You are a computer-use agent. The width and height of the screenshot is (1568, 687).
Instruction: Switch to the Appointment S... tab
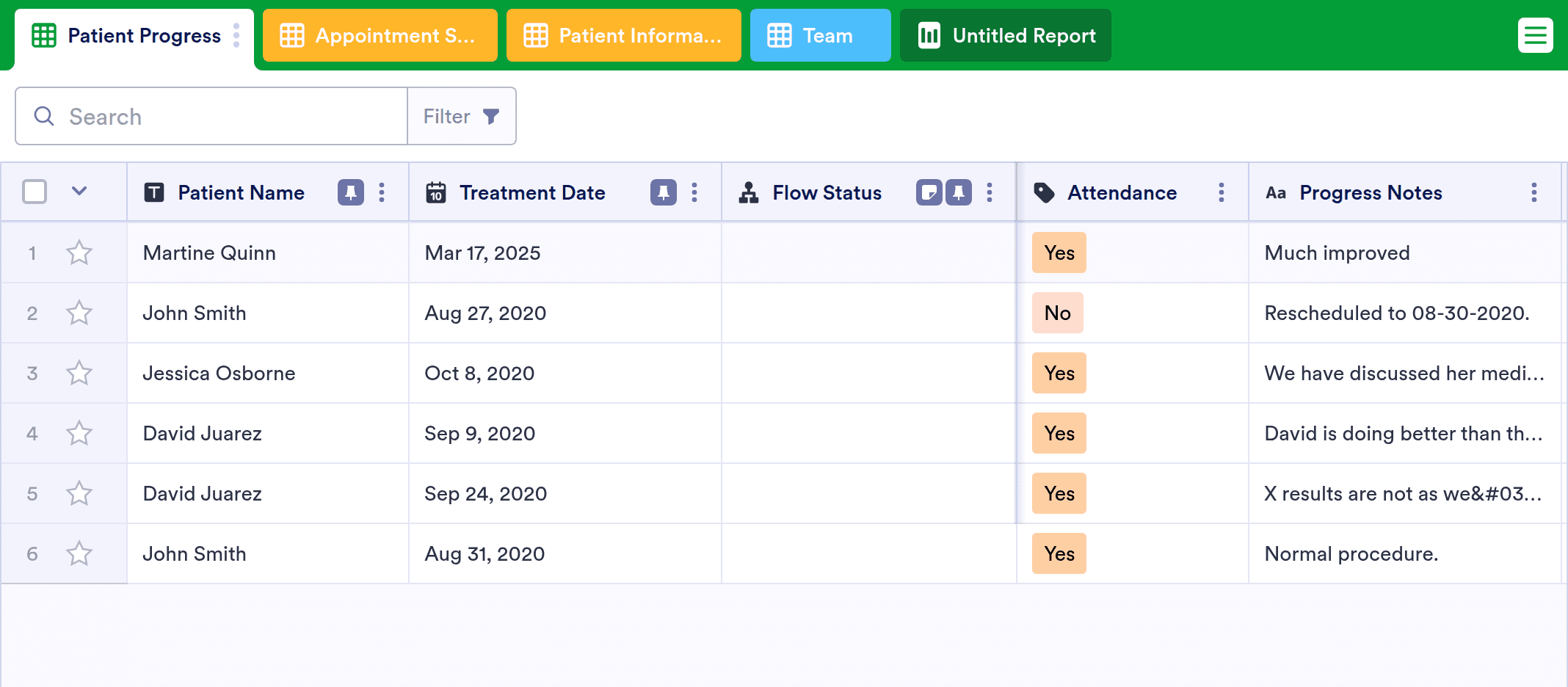[x=380, y=35]
